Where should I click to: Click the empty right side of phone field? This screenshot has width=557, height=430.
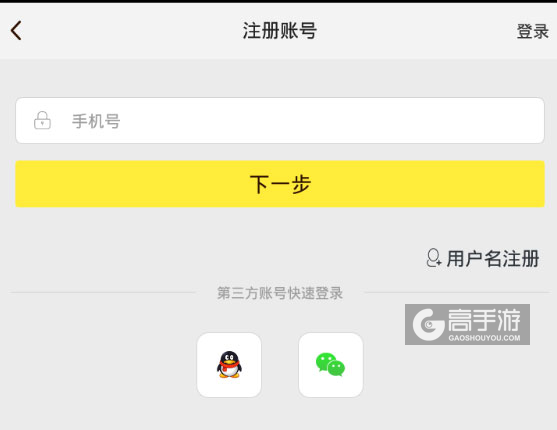(x=391, y=120)
